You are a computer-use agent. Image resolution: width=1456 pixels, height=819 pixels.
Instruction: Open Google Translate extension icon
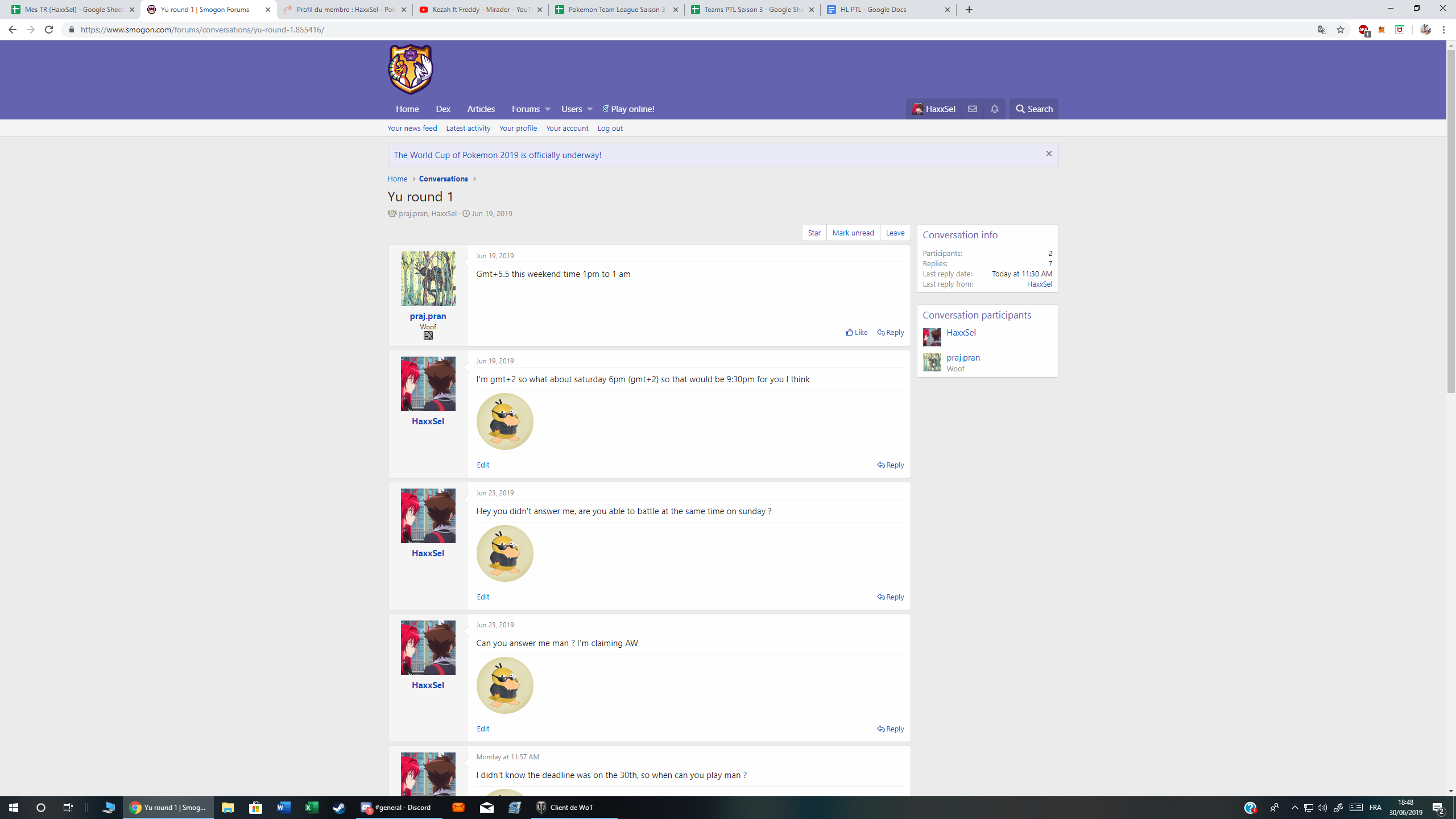[1322, 30]
